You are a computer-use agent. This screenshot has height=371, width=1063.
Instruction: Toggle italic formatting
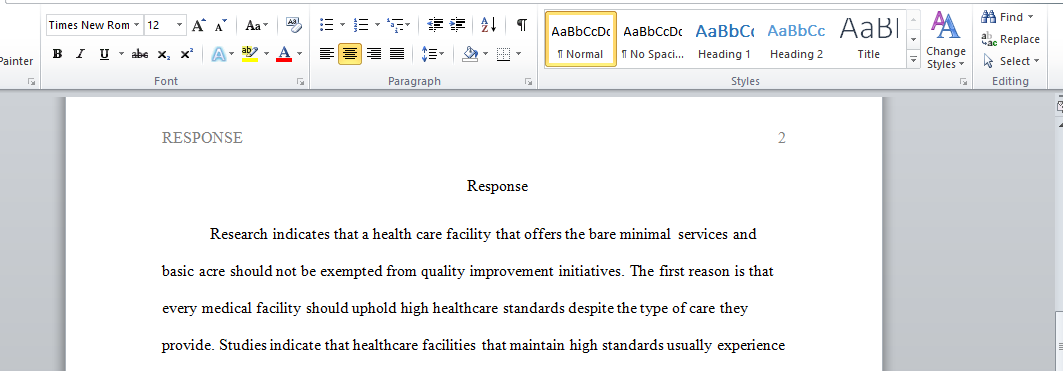pos(80,54)
